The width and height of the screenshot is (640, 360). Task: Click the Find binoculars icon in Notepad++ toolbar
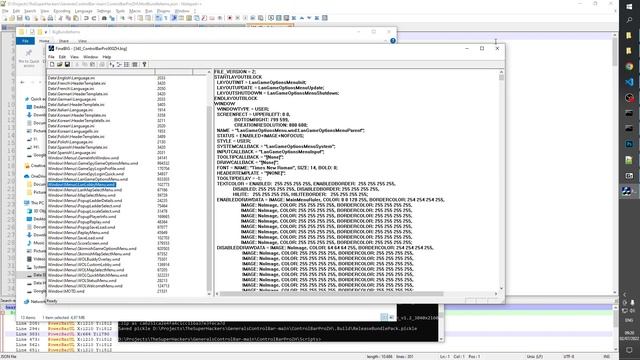pos(104,18)
